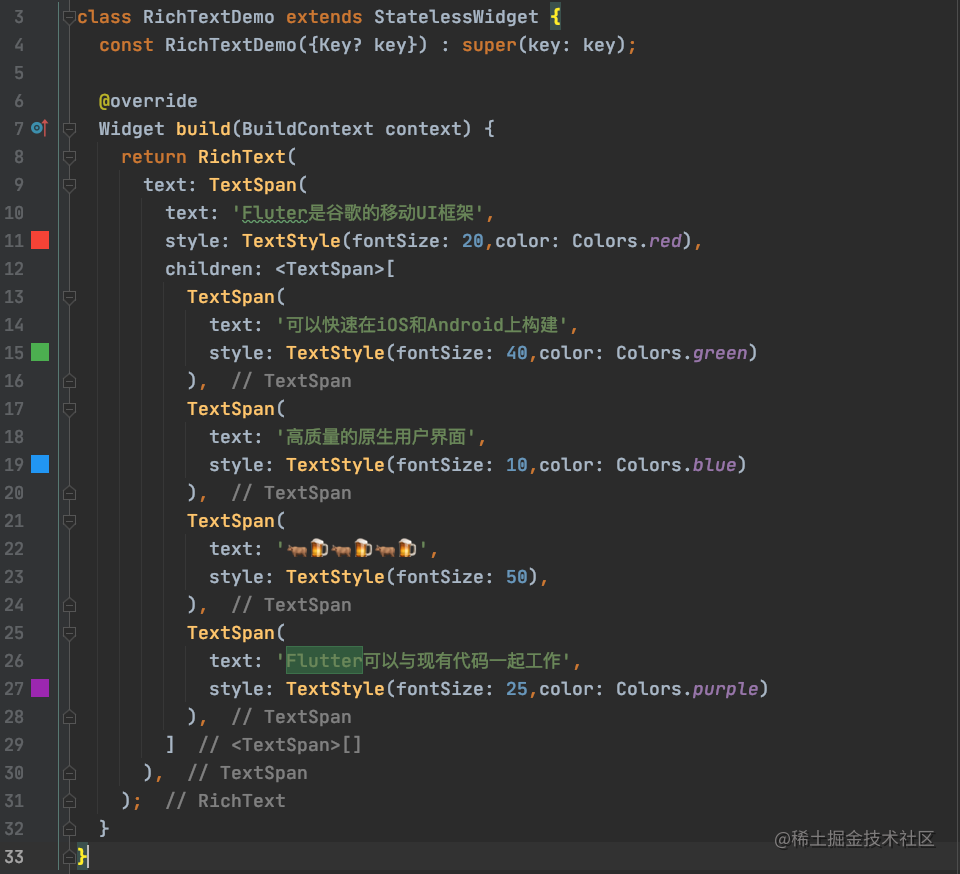Click the fold end marker on line 16
Viewport: 960px width, 874px height.
(x=69, y=381)
